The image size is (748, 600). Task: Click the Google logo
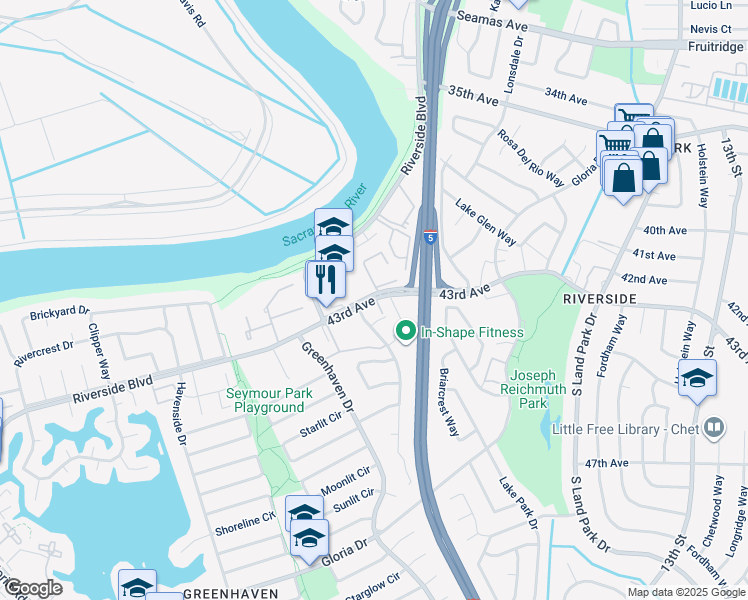(33, 589)
